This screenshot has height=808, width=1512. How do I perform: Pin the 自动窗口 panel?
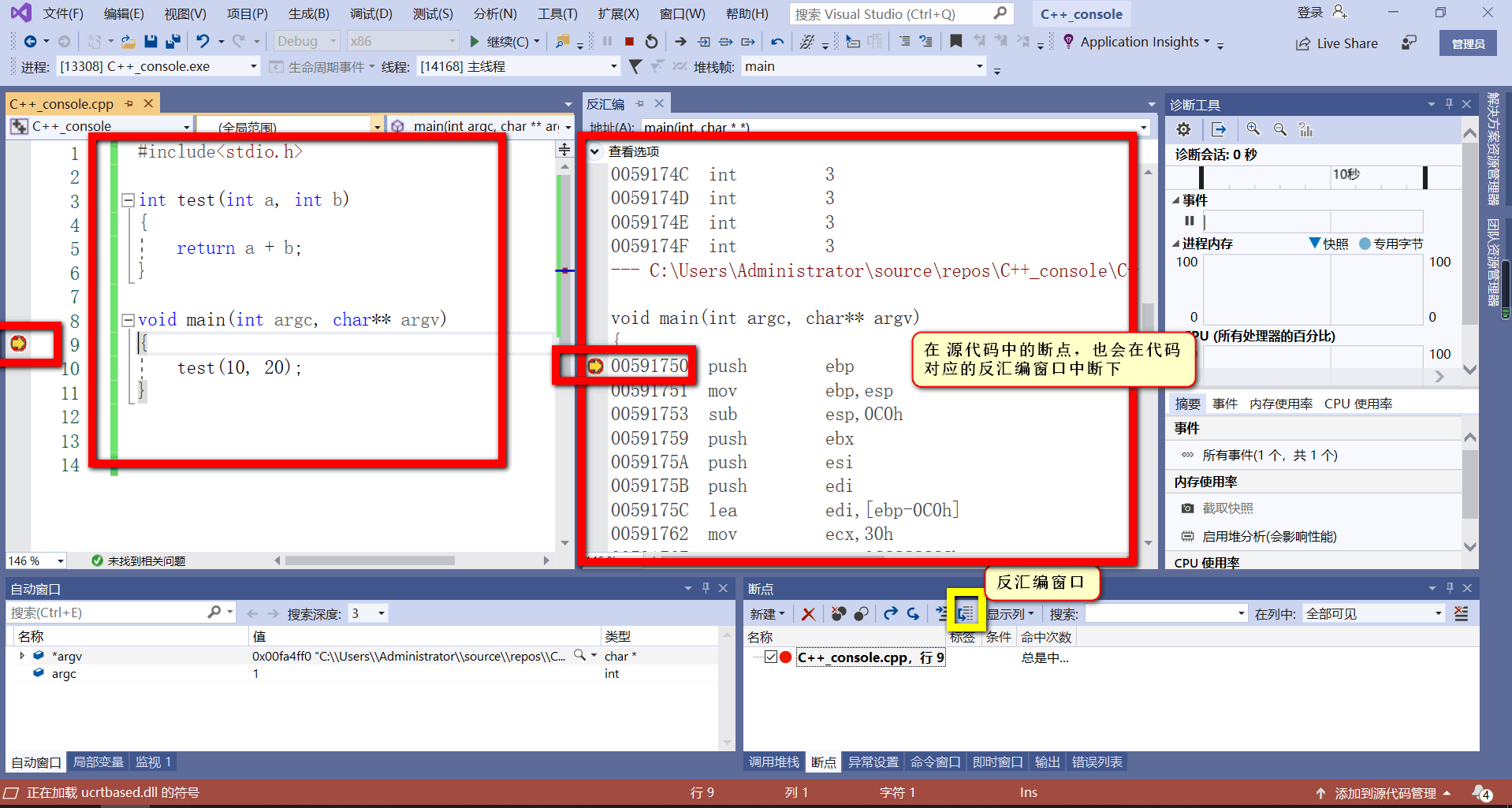coord(706,588)
